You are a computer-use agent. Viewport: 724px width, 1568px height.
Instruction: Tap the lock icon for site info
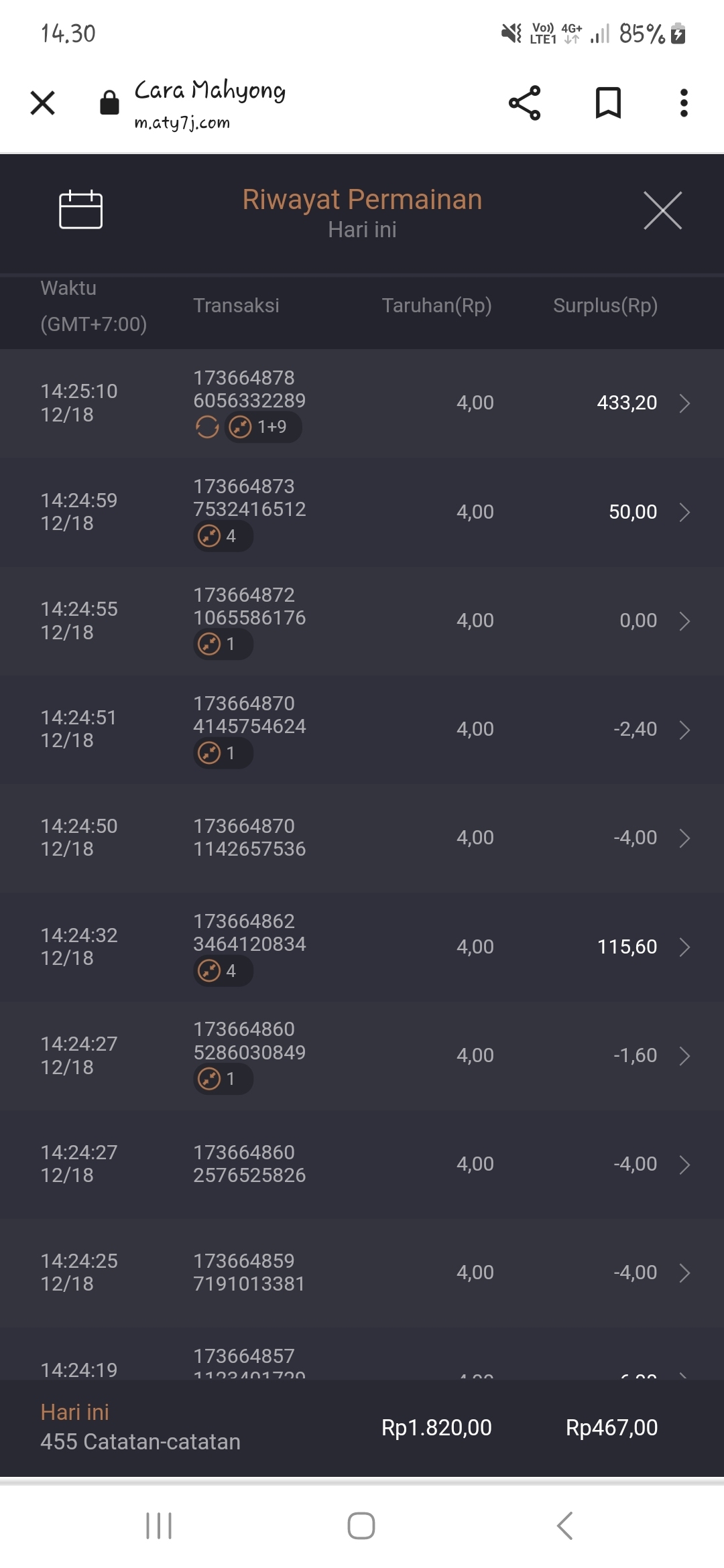[109, 103]
